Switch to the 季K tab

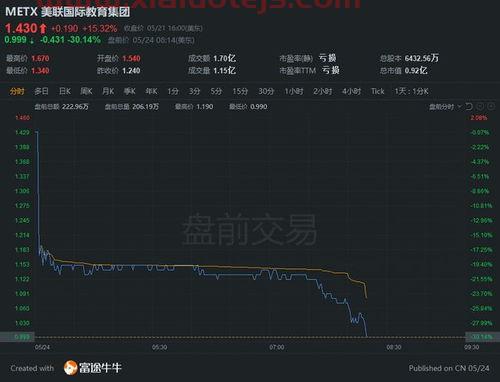130,91
